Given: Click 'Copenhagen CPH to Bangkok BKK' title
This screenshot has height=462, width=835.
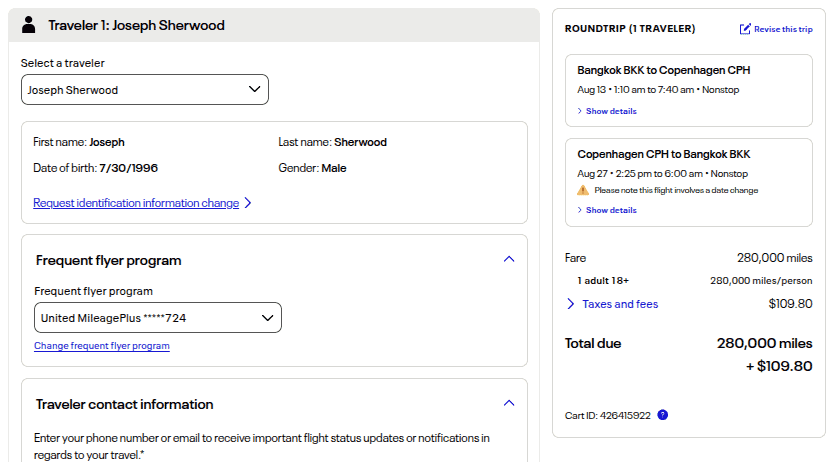Looking at the screenshot, I should [x=664, y=154].
